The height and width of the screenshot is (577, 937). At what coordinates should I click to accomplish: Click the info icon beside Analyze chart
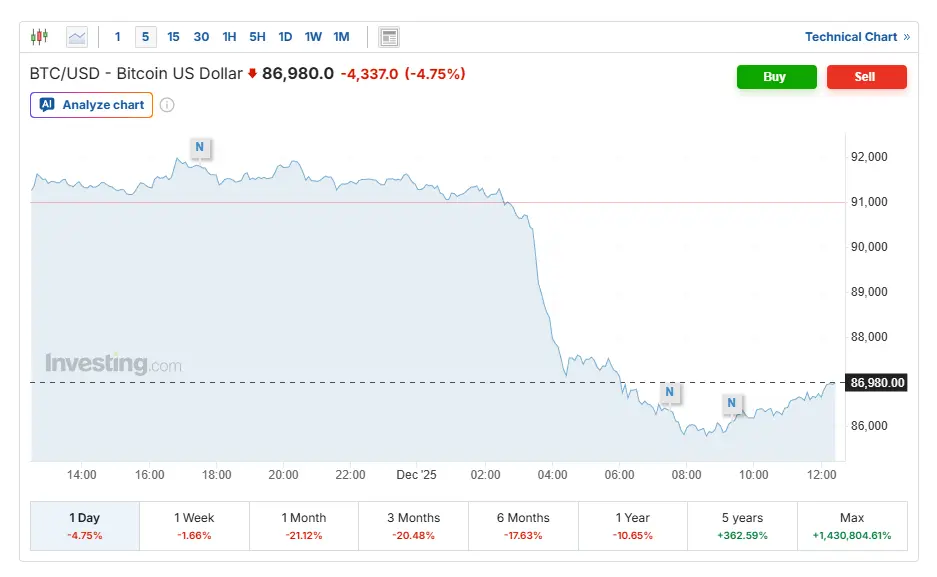pos(167,105)
